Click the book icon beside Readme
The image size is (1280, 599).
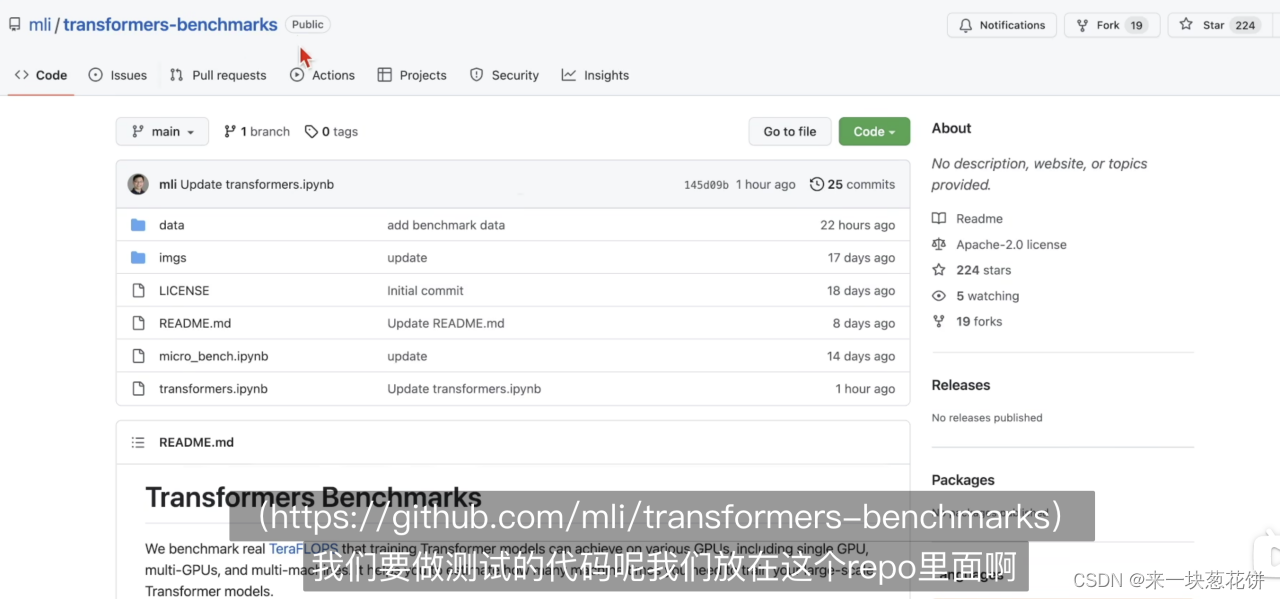[x=939, y=218]
